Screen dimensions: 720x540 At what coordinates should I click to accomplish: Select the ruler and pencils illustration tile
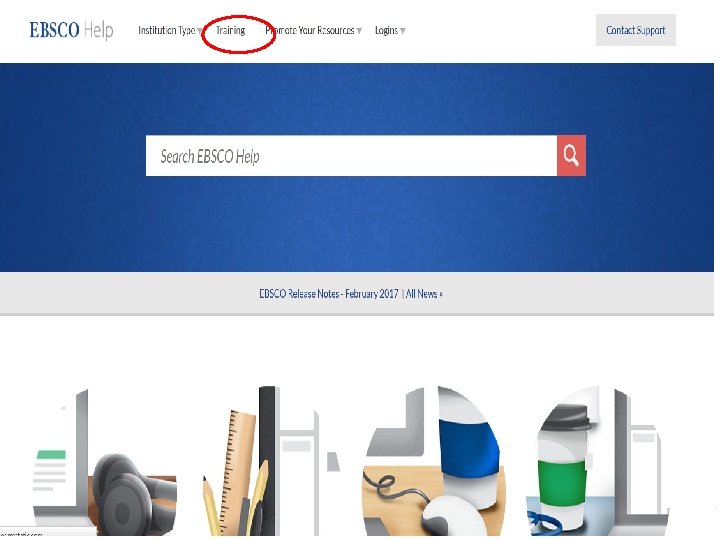click(x=271, y=461)
